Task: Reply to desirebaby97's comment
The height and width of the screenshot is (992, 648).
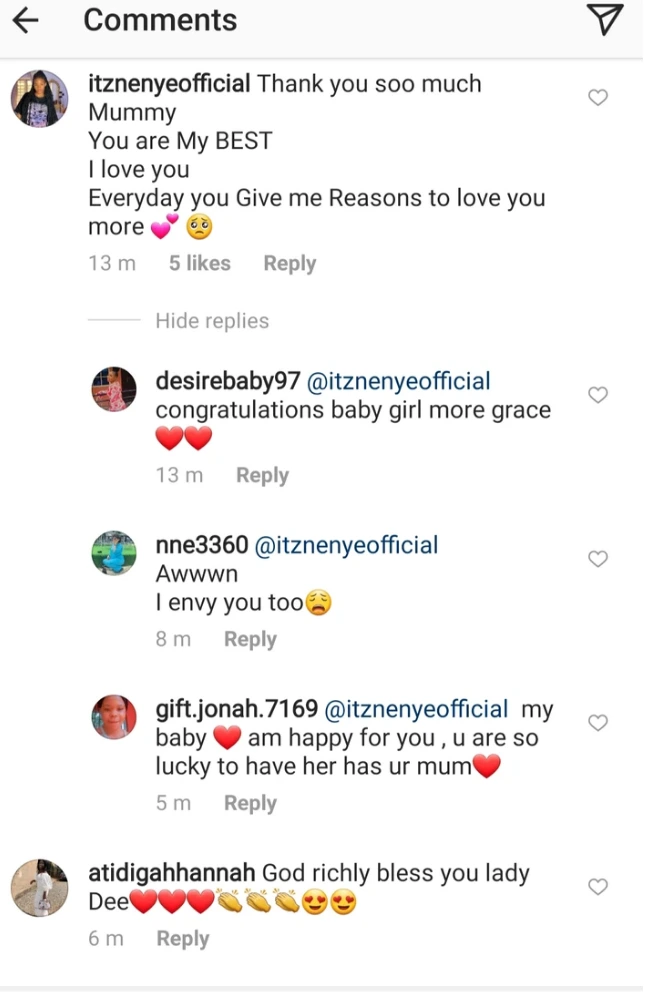Action: 262,475
